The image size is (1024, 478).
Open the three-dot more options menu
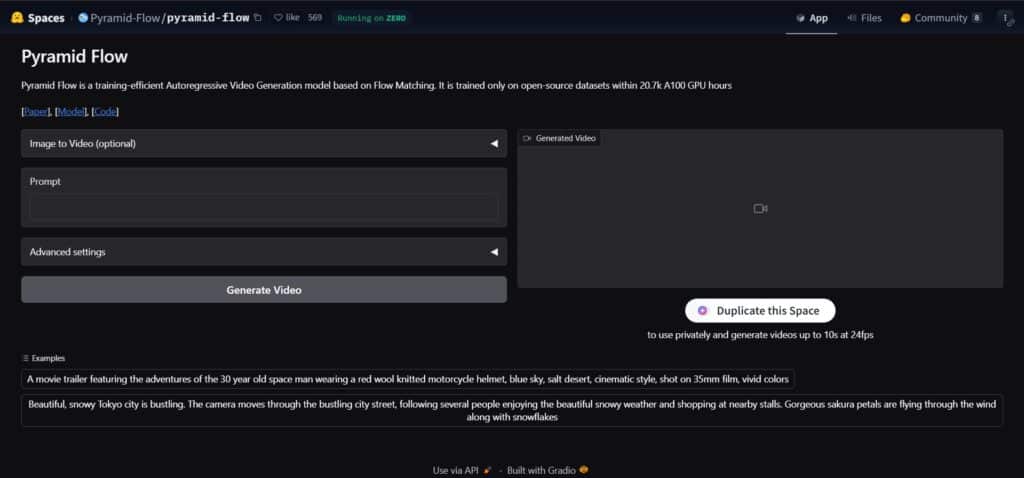pyautogui.click(x=1004, y=18)
